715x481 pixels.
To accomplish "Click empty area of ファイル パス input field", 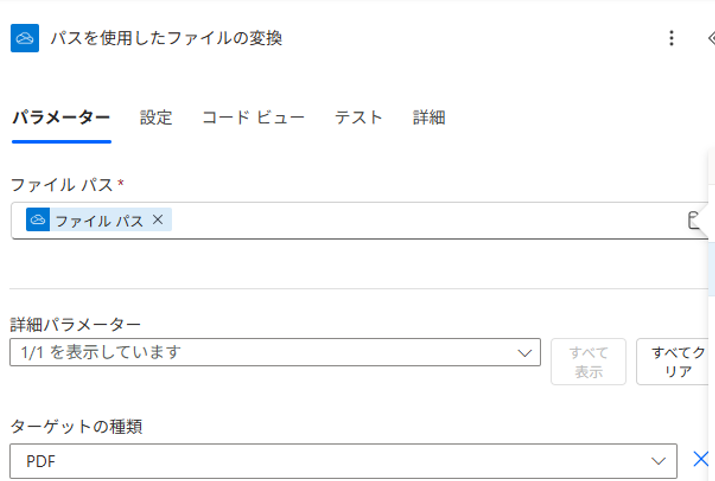I will (420, 221).
